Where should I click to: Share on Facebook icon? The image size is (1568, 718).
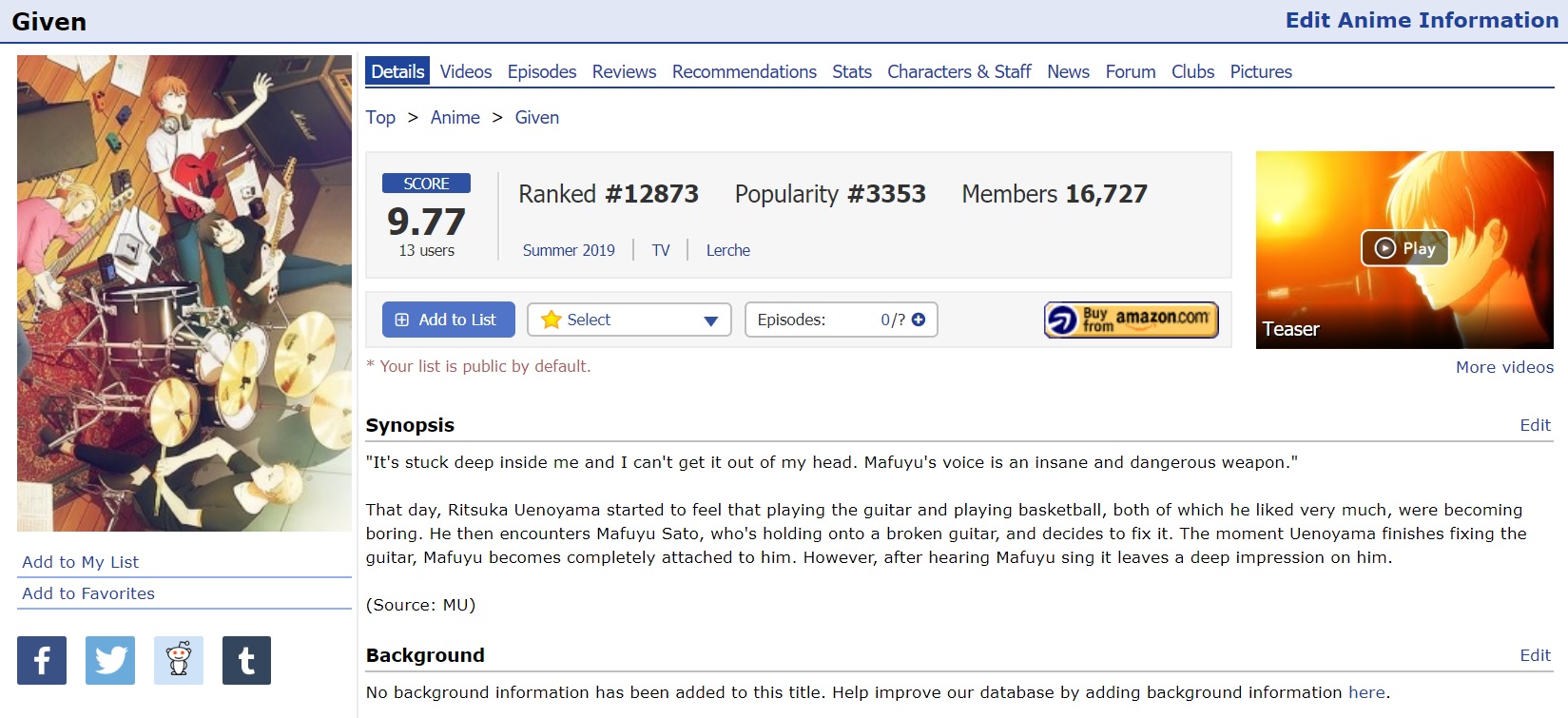(42, 660)
